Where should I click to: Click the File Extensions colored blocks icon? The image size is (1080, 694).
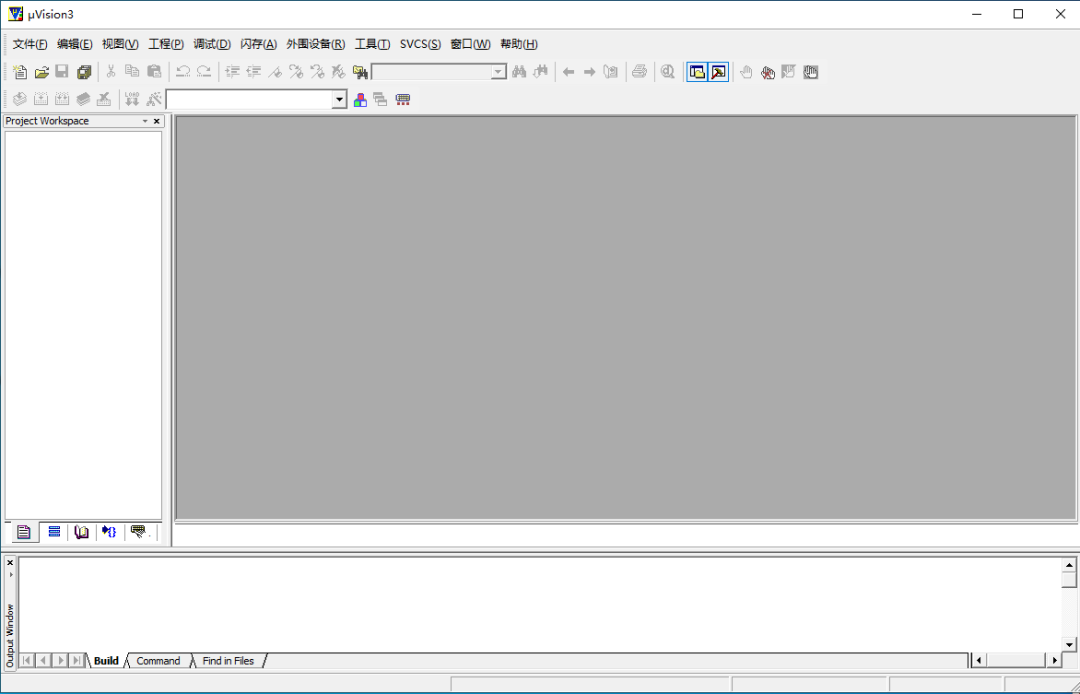(x=360, y=100)
